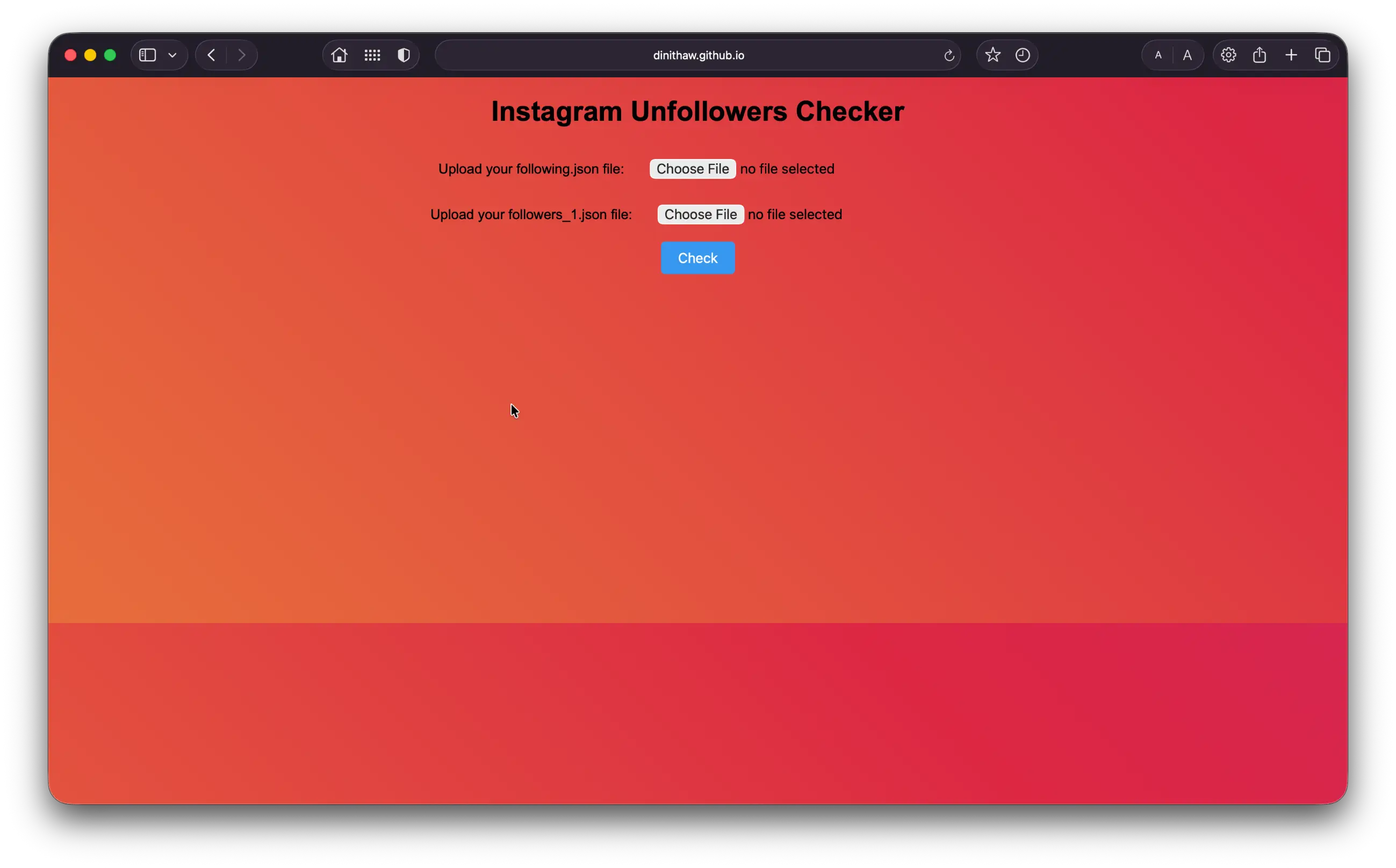
Task: Open the Safari sidebar panel
Action: (147, 55)
